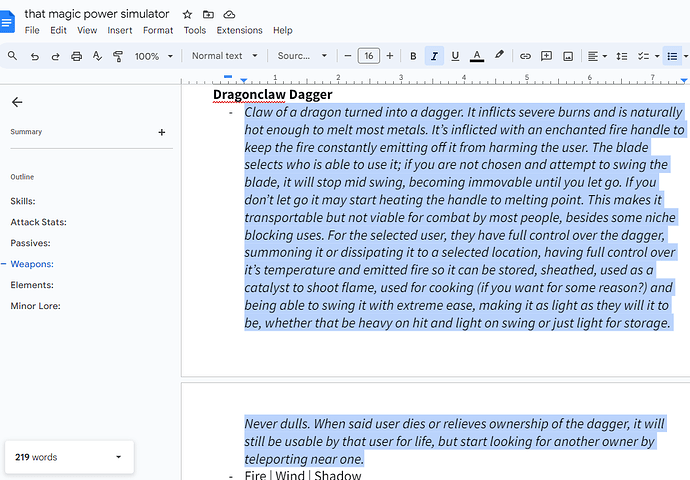Jump to Elements: in outline
690x480 pixels.
32,285
